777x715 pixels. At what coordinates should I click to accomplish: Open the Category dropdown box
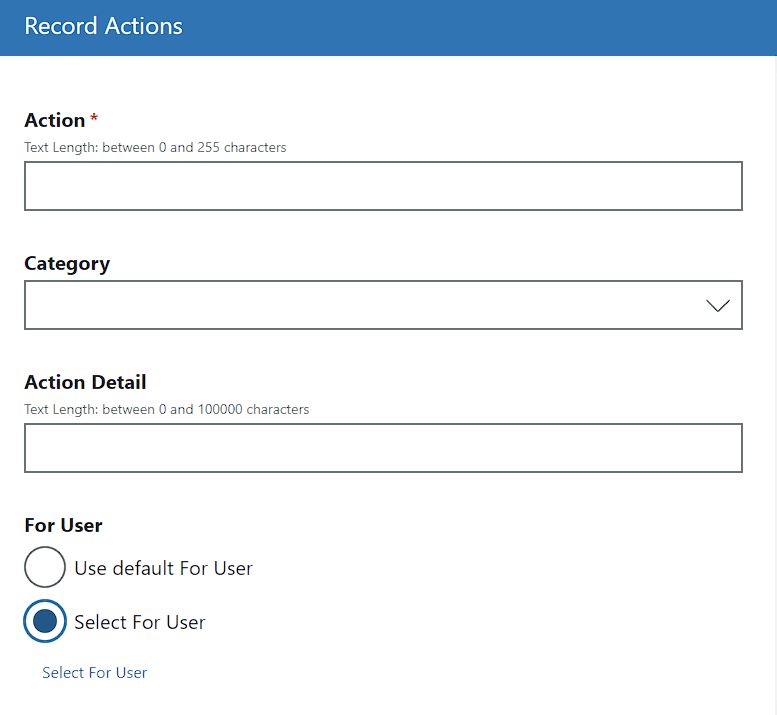point(383,305)
